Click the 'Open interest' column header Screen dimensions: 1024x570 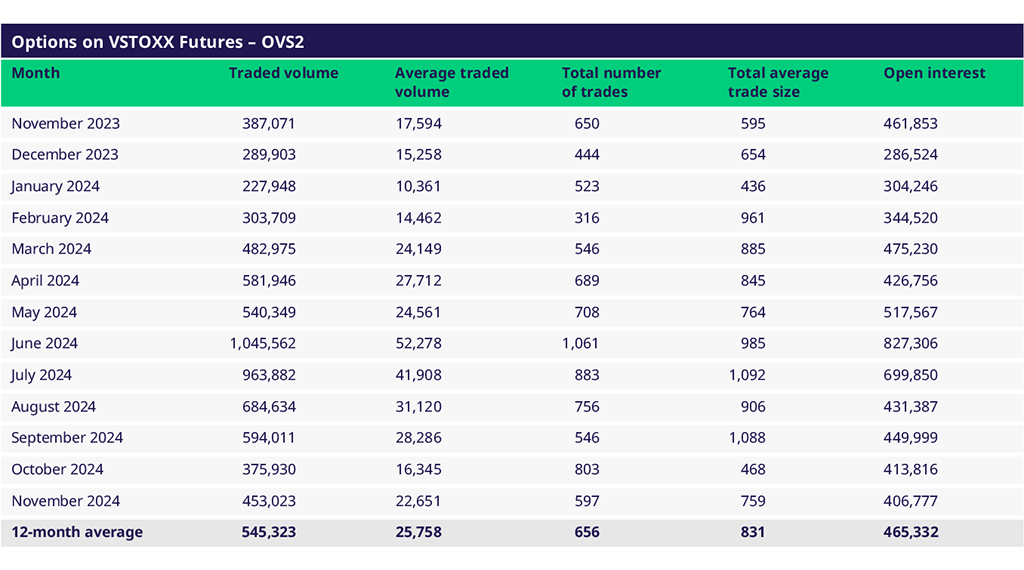click(934, 73)
